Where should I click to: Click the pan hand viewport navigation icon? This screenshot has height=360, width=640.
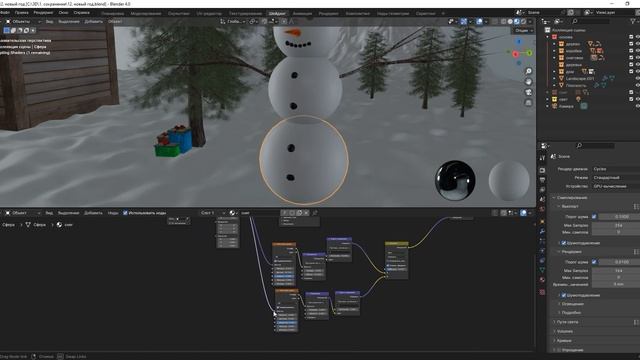(x=528, y=82)
